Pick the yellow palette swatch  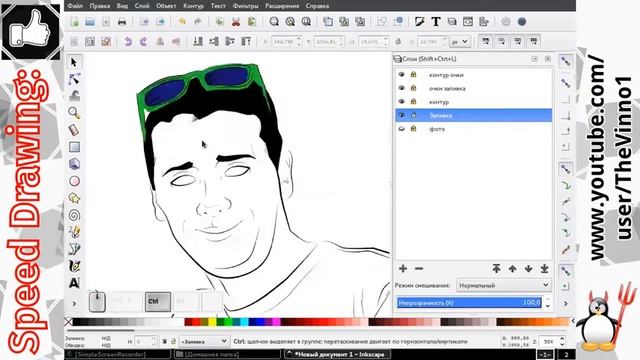212,322
